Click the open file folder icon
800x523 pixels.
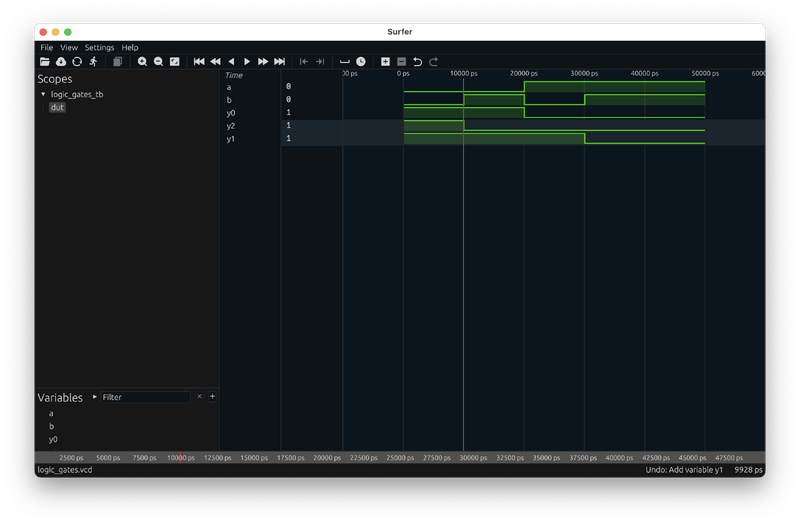coord(45,62)
